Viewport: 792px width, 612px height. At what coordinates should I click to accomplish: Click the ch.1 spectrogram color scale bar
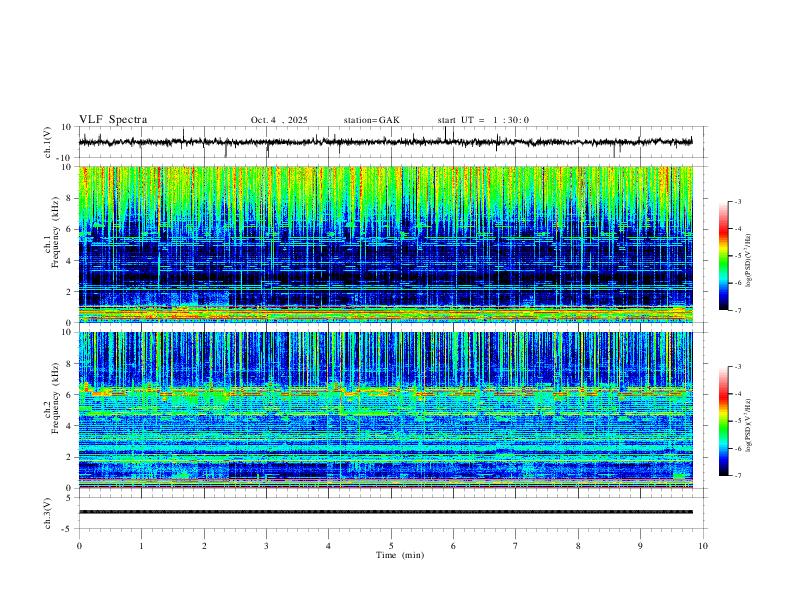coord(723,256)
